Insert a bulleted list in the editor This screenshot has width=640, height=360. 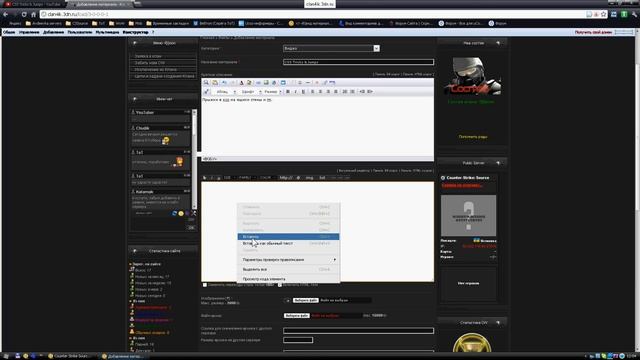click(352, 91)
